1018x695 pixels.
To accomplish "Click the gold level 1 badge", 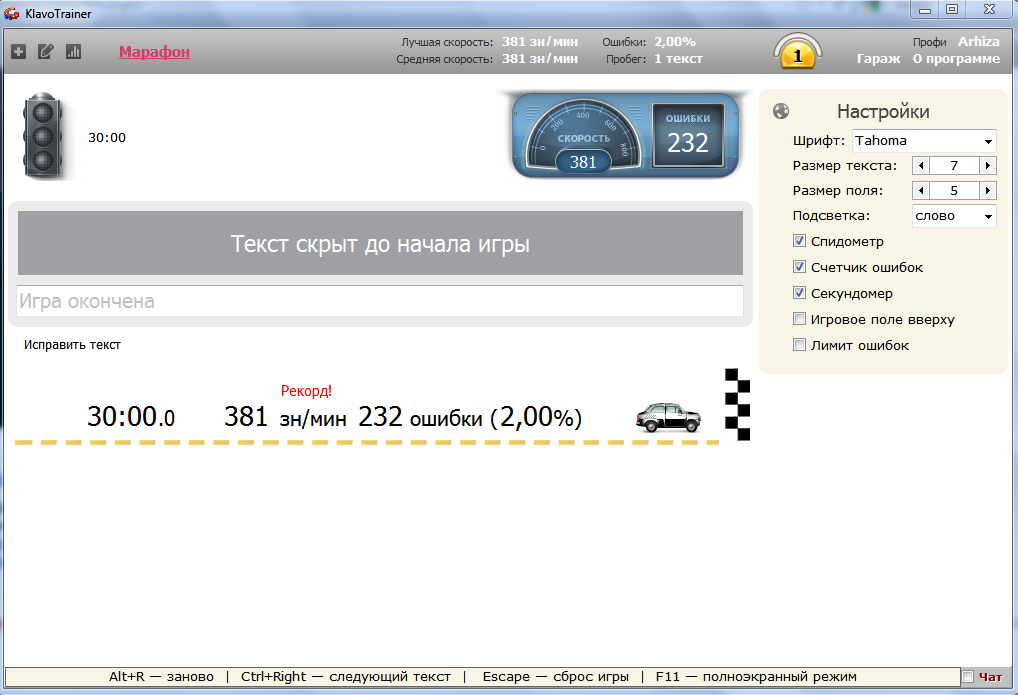I will coord(798,53).
